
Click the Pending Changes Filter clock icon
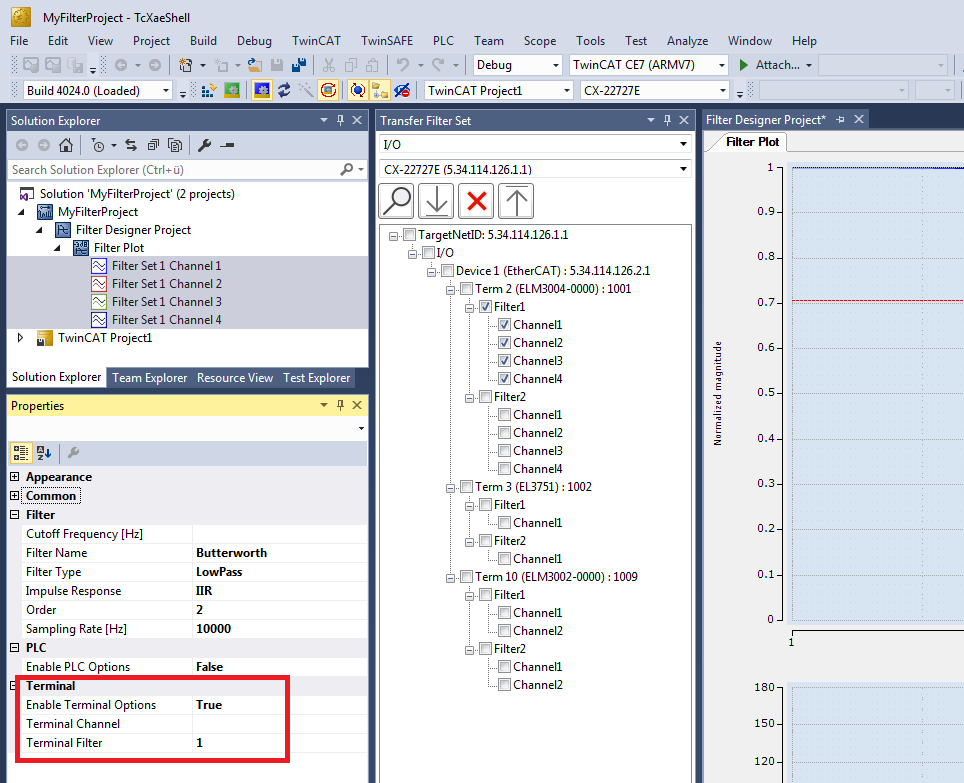(98, 146)
